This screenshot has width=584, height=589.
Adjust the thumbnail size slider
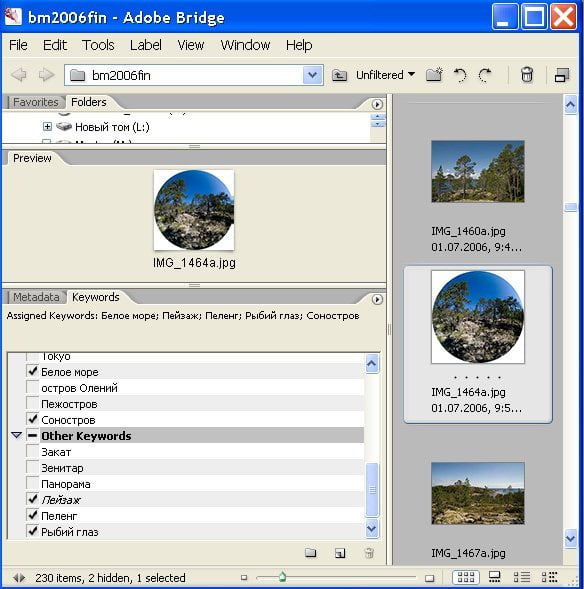click(282, 577)
